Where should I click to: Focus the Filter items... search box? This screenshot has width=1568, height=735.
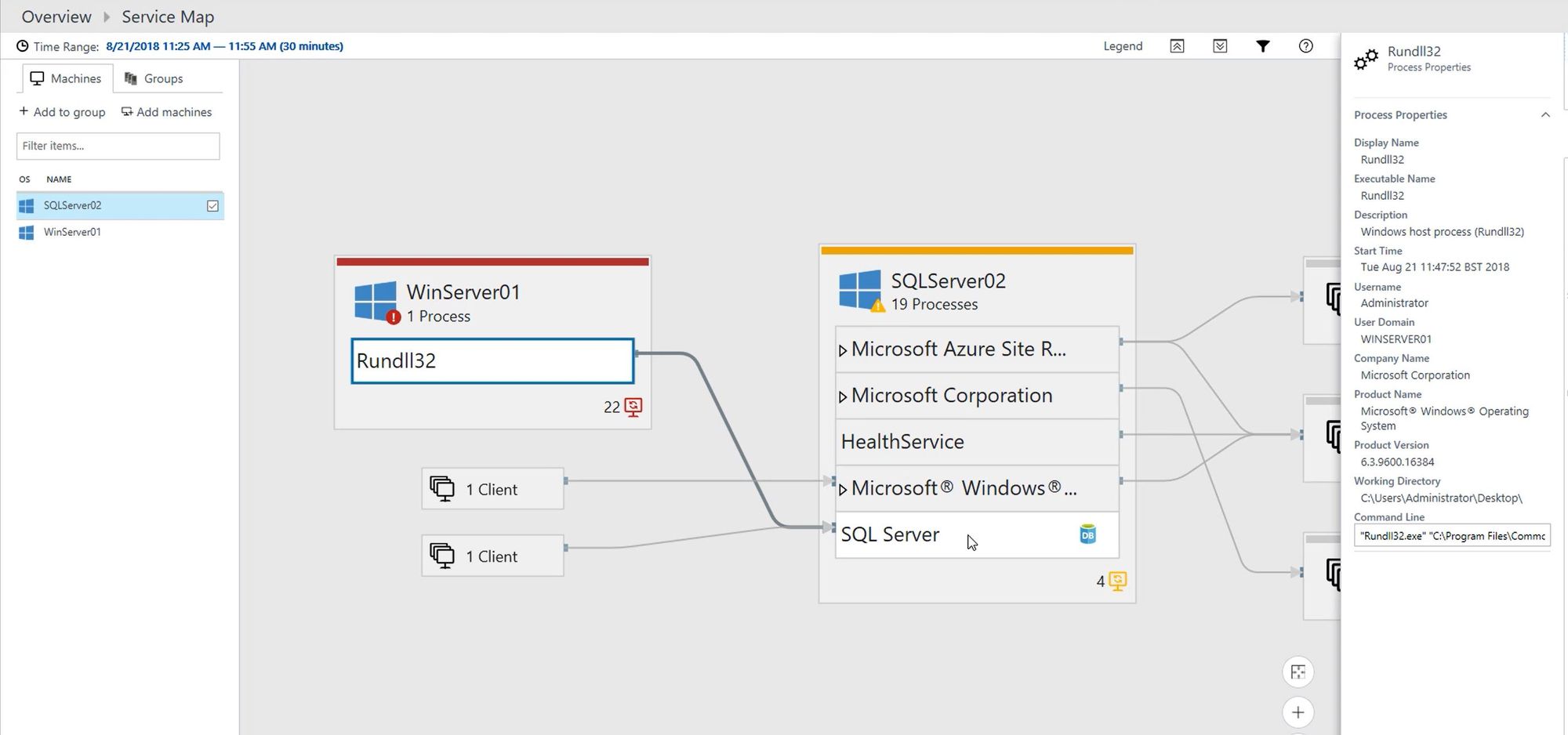coord(118,146)
